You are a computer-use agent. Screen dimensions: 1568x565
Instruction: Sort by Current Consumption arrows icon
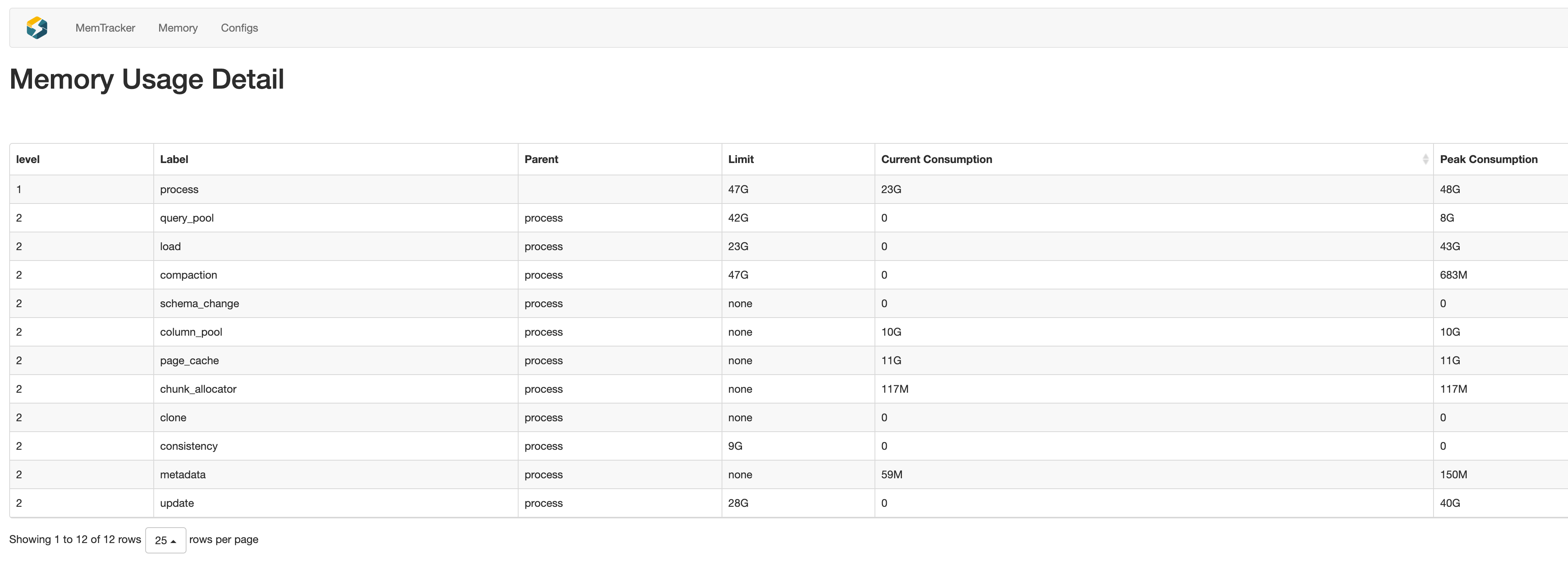tap(1425, 160)
